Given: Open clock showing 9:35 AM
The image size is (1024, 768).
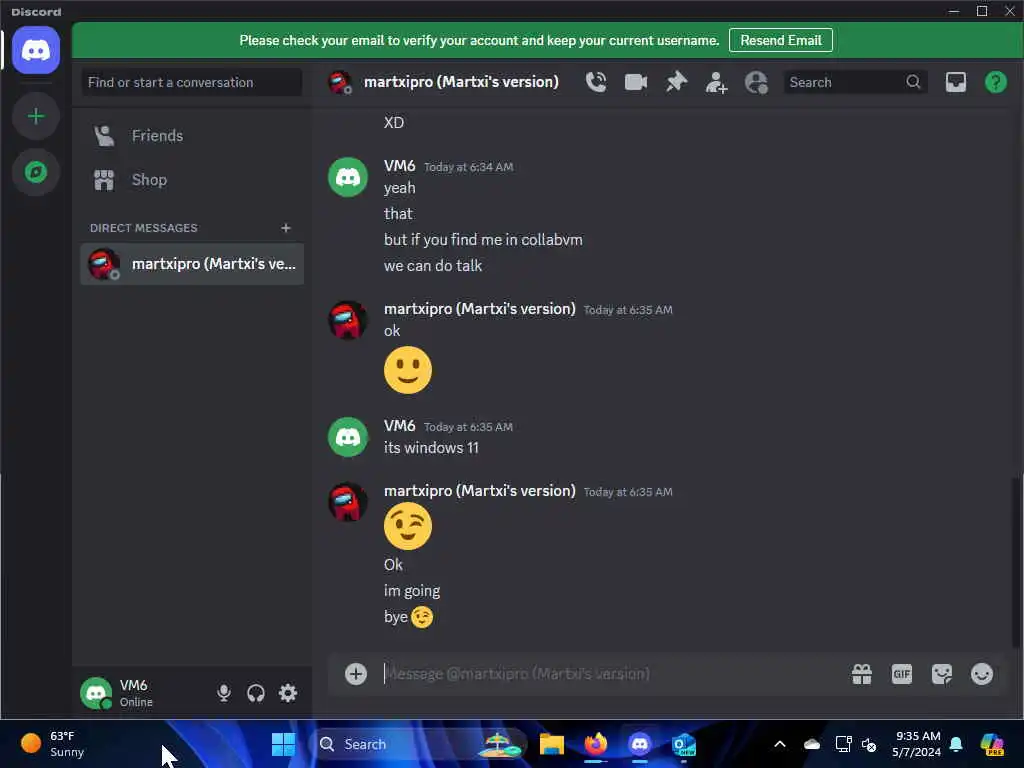Looking at the screenshot, I should (917, 744).
